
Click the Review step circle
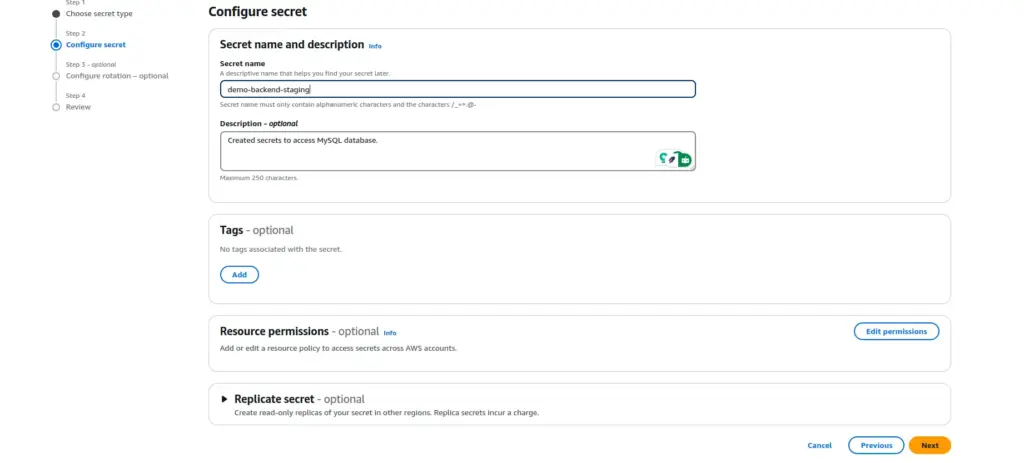pyautogui.click(x=56, y=107)
